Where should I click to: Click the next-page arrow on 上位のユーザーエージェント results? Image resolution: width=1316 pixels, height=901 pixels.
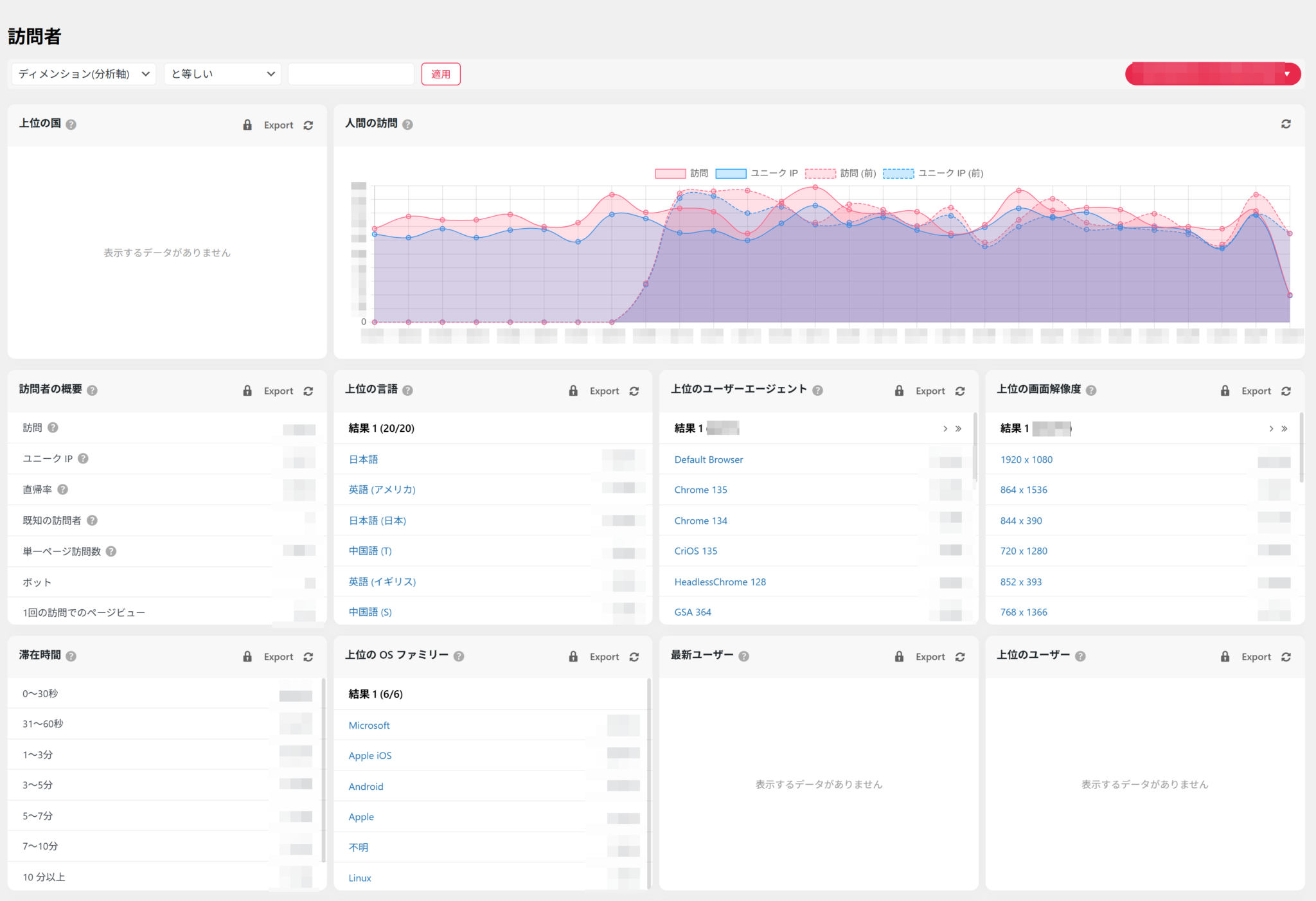click(945, 428)
